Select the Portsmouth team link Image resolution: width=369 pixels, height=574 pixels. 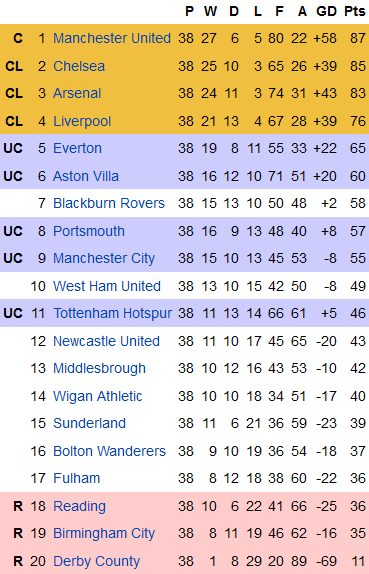89,231
